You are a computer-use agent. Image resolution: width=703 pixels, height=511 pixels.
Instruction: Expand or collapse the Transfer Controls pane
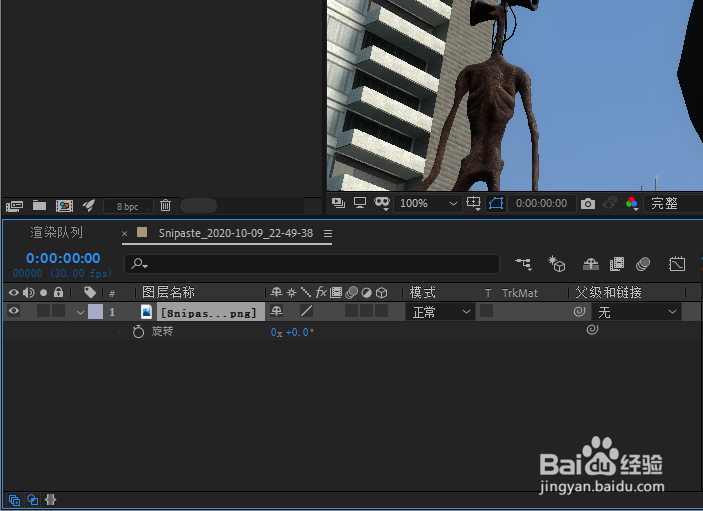point(32,499)
